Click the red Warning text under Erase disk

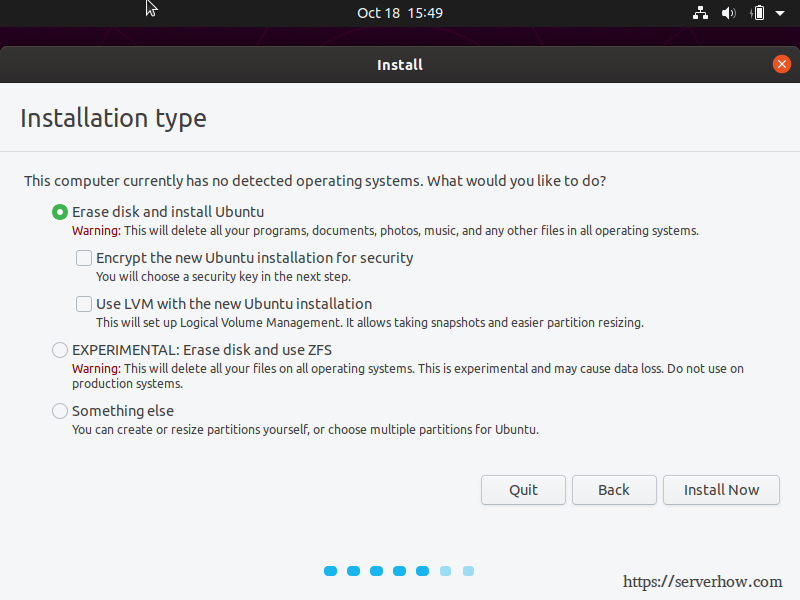pyautogui.click(x=96, y=231)
